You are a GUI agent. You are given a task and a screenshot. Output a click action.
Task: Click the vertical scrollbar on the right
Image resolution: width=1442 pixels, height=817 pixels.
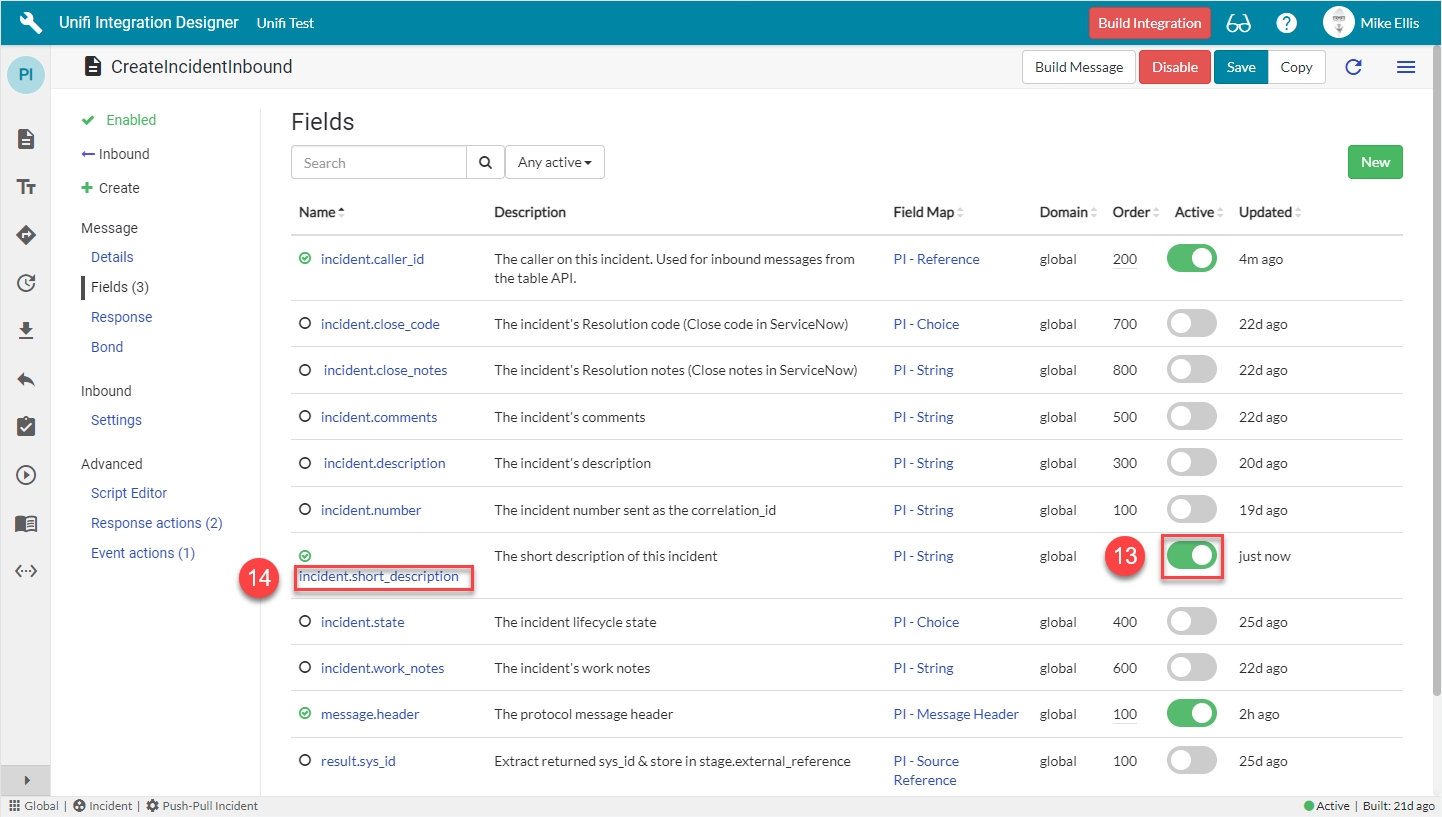[x=1436, y=400]
